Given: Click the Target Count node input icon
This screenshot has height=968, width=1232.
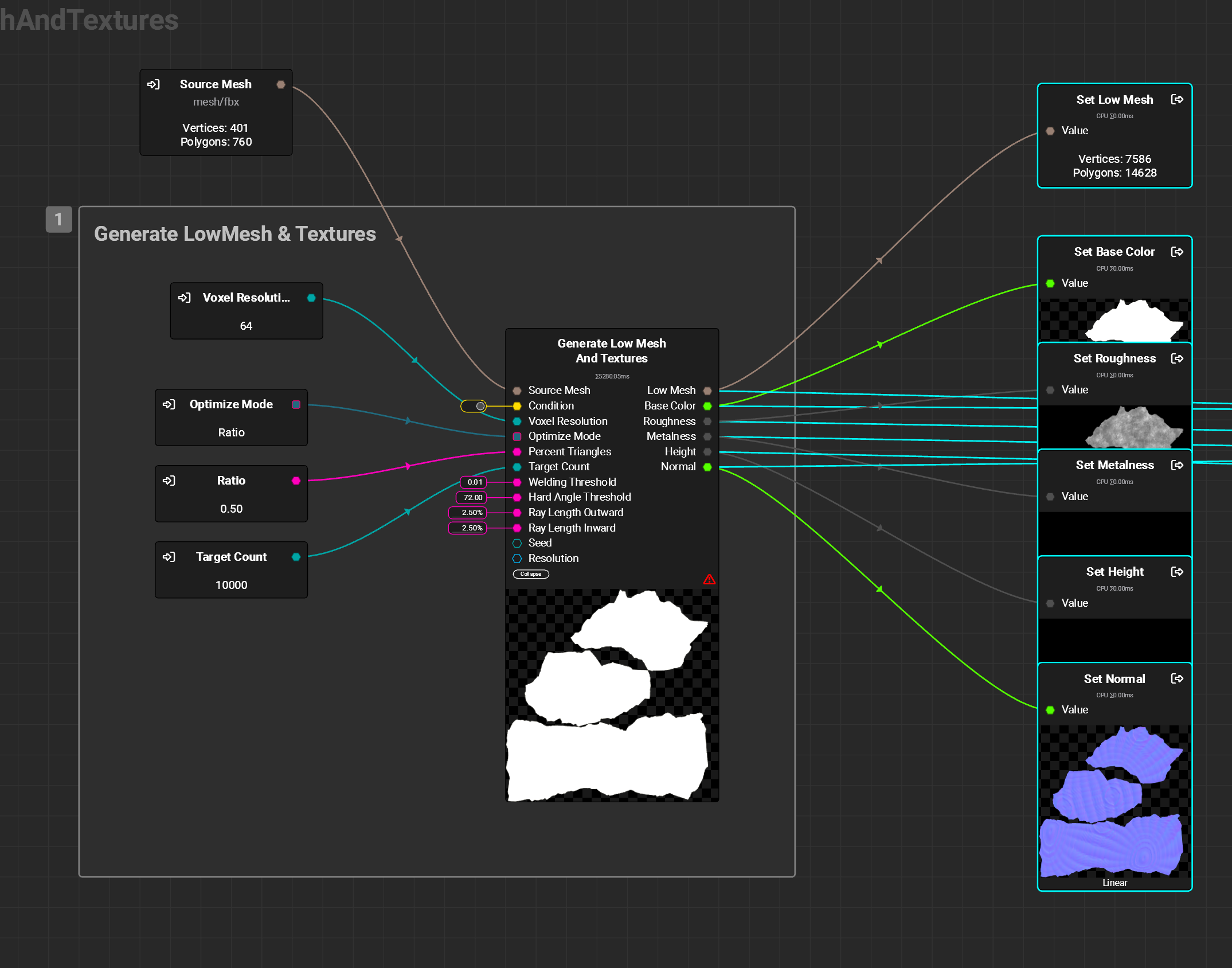Looking at the screenshot, I should tap(169, 557).
